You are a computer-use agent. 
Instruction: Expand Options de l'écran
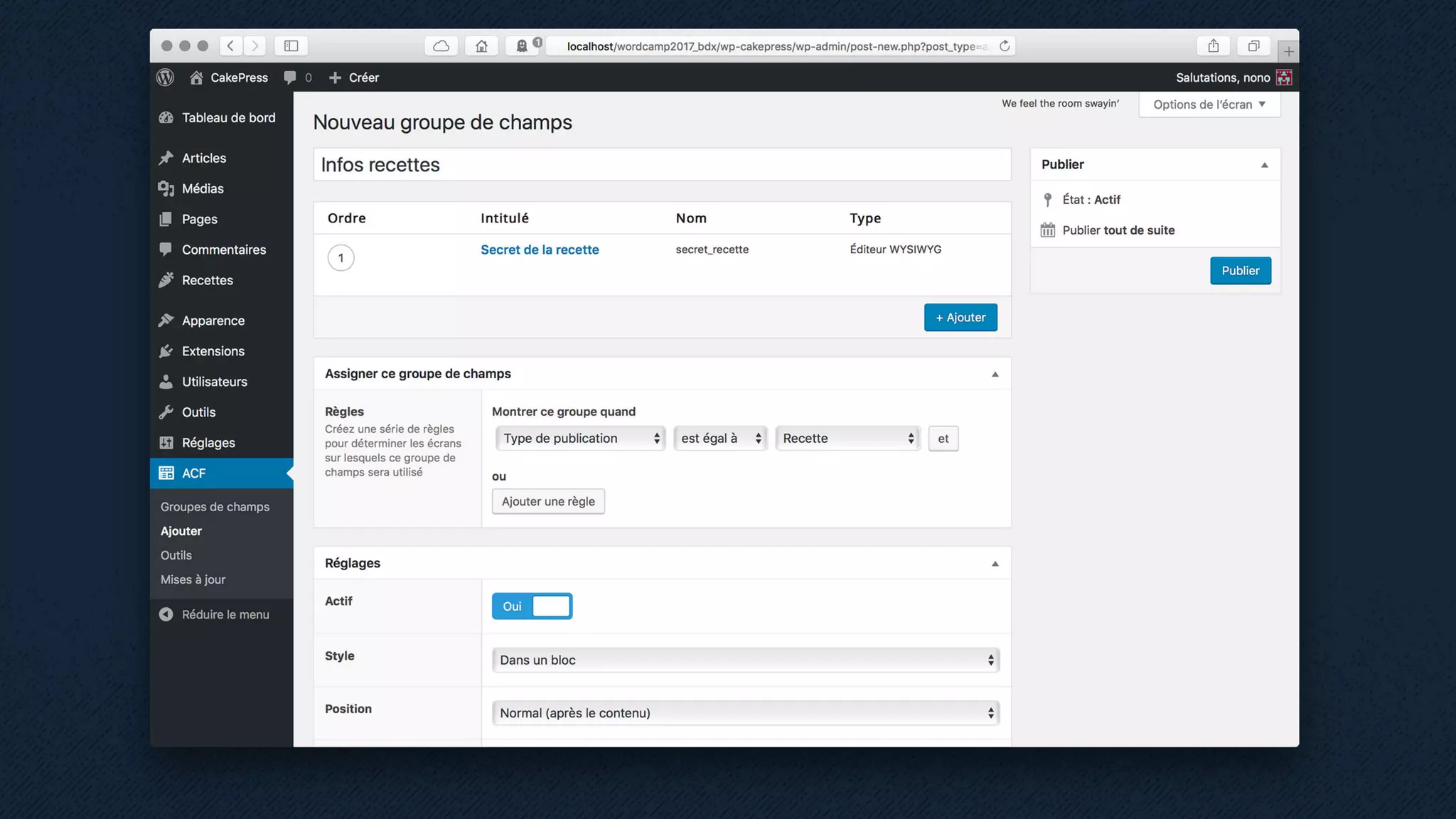click(x=1209, y=105)
